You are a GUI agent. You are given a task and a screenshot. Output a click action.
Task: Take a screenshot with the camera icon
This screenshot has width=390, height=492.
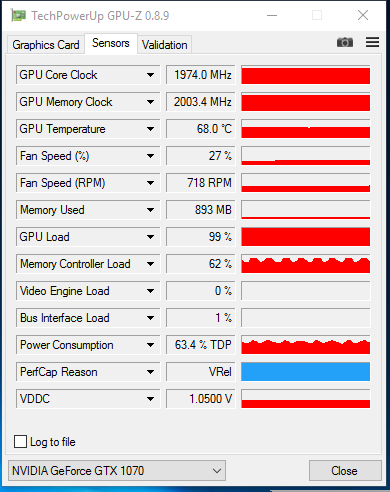point(345,42)
